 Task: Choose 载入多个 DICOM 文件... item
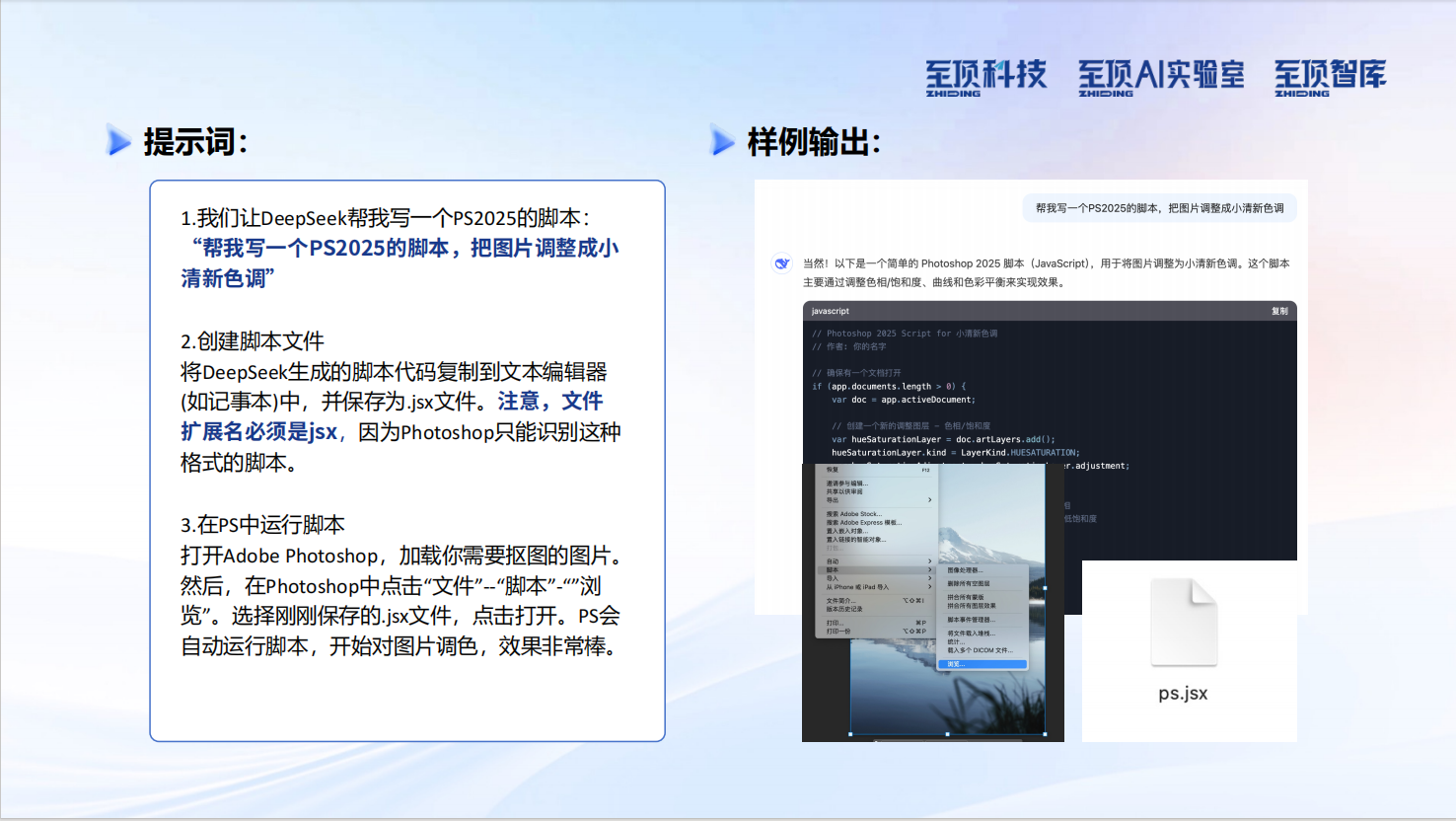pyautogui.click(x=981, y=650)
